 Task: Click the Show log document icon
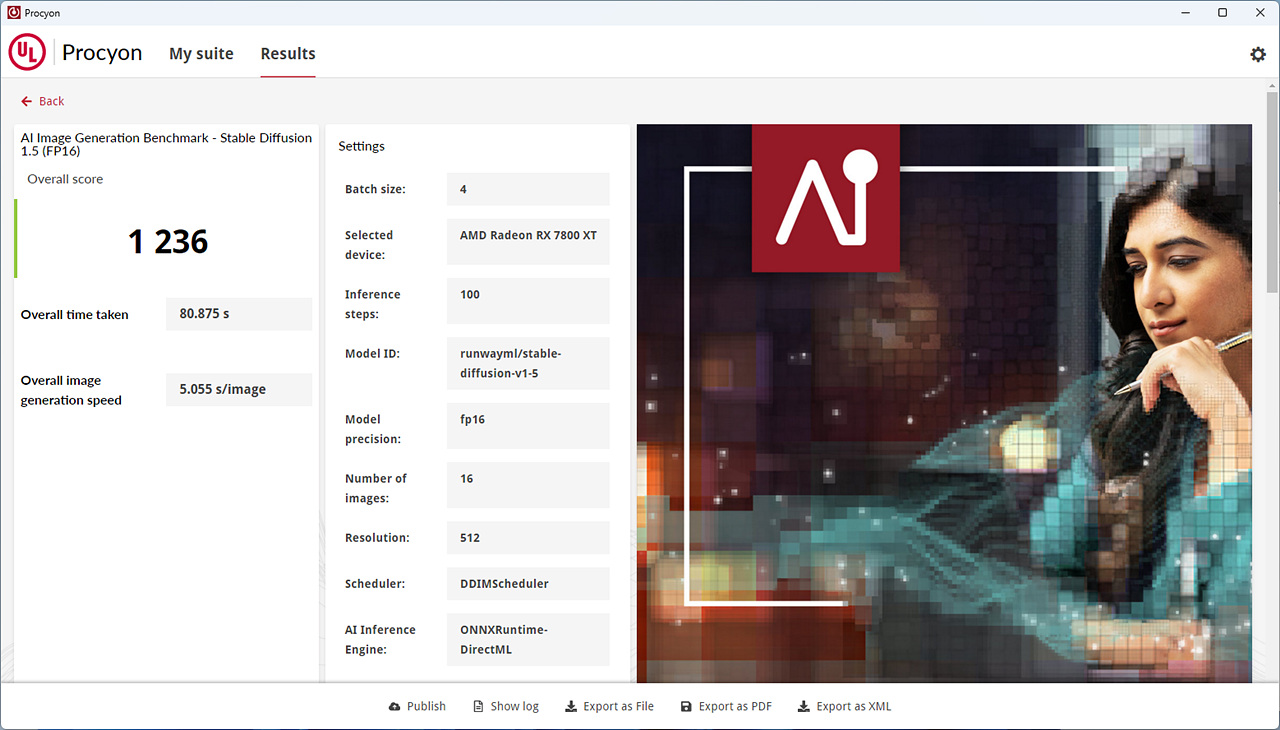pyautogui.click(x=478, y=706)
